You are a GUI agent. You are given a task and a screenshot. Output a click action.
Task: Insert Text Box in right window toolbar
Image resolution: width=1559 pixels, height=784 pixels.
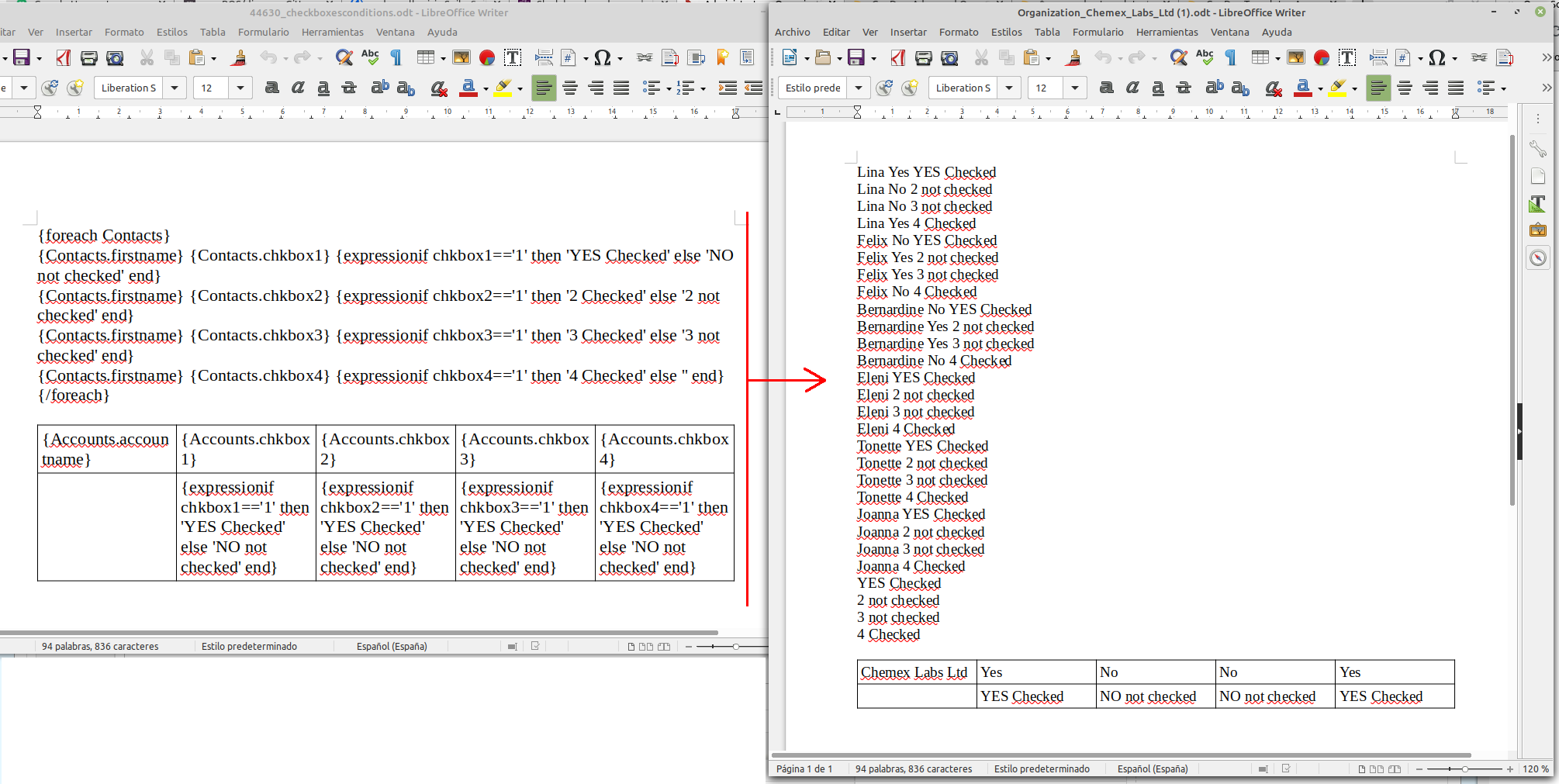coord(1347,58)
